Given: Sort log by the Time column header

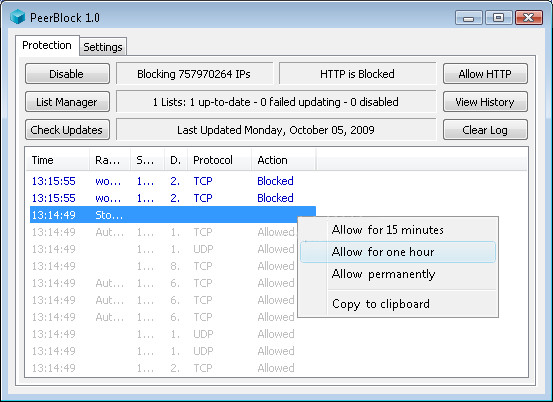Looking at the screenshot, I should click(x=58, y=160).
